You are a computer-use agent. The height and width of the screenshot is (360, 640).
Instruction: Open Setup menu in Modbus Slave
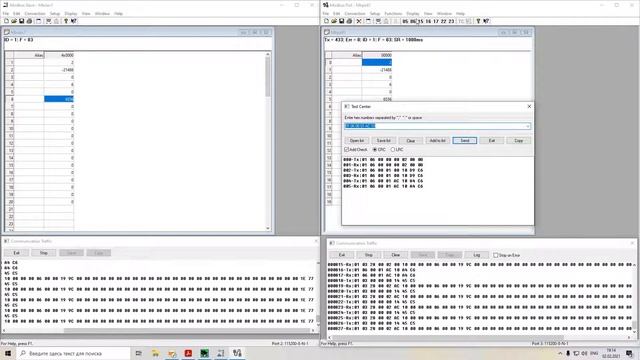coord(55,13)
